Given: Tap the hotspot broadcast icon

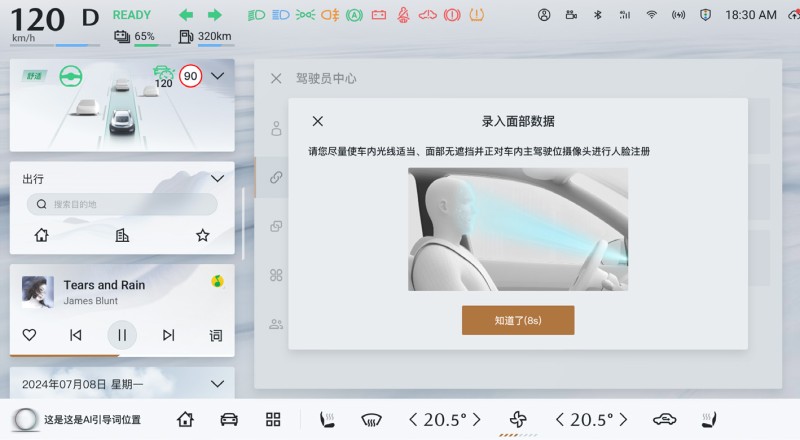Looking at the screenshot, I should (x=678, y=15).
